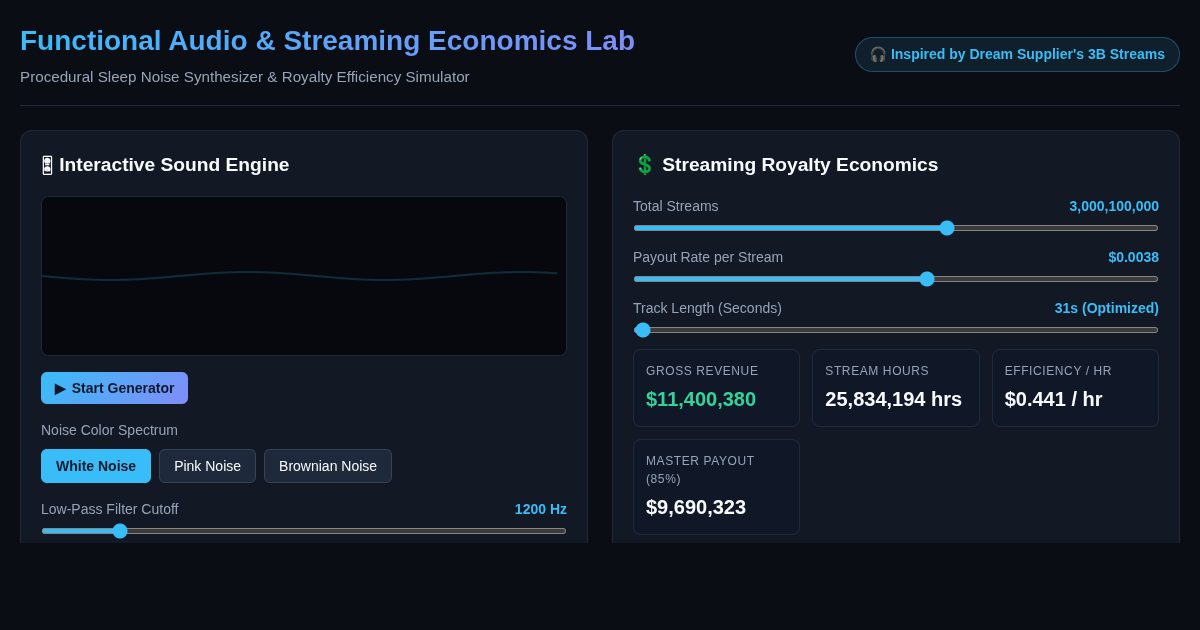Image resolution: width=1200 pixels, height=630 pixels.
Task: Click the 3,000,100,000 total streams value
Action: tap(1114, 206)
